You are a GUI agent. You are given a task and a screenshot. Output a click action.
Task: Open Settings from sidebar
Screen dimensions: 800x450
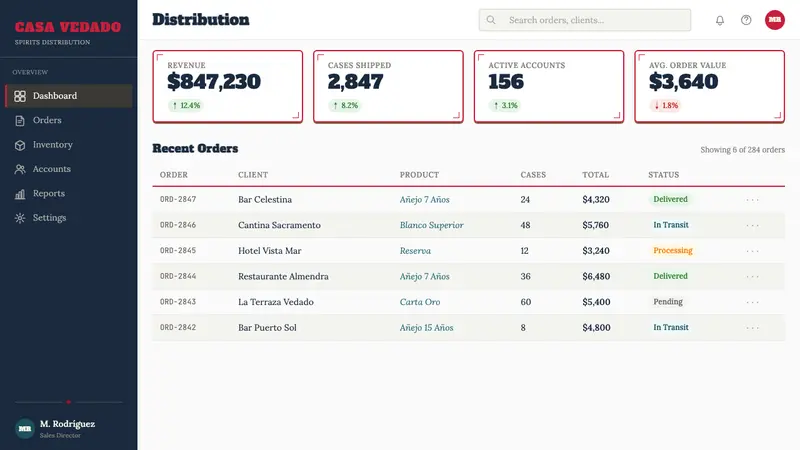tap(68, 218)
